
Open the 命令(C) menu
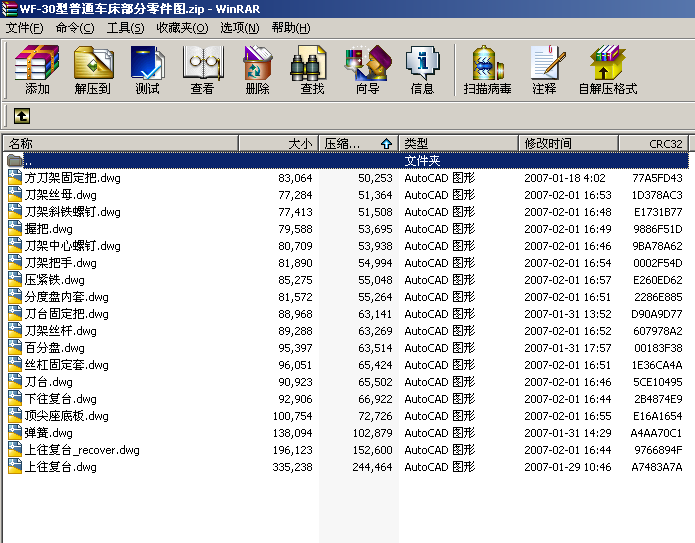[x=75, y=28]
